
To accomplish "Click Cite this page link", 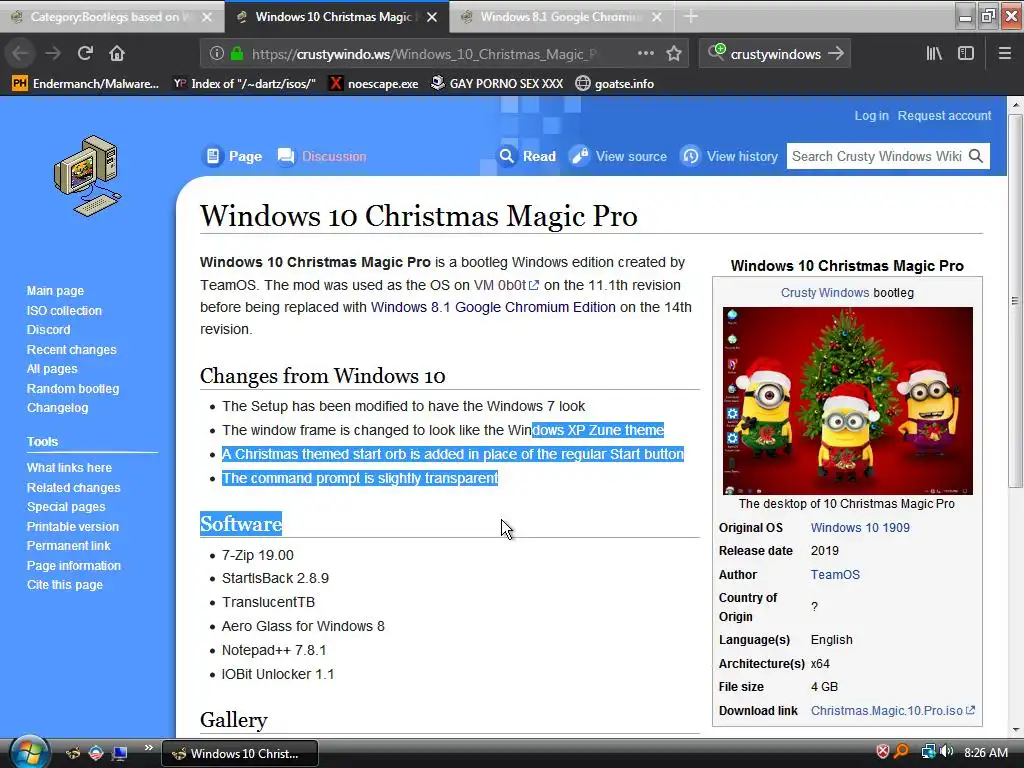I will coord(65,584).
